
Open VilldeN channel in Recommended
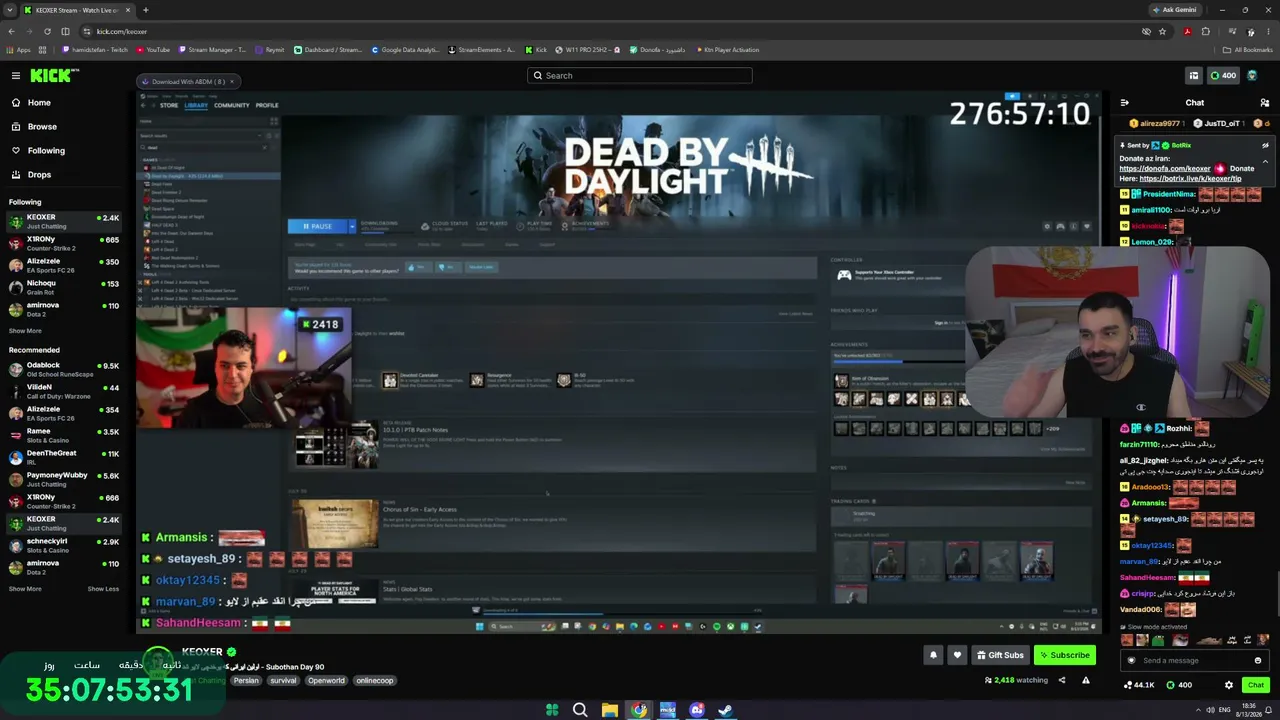click(64, 392)
